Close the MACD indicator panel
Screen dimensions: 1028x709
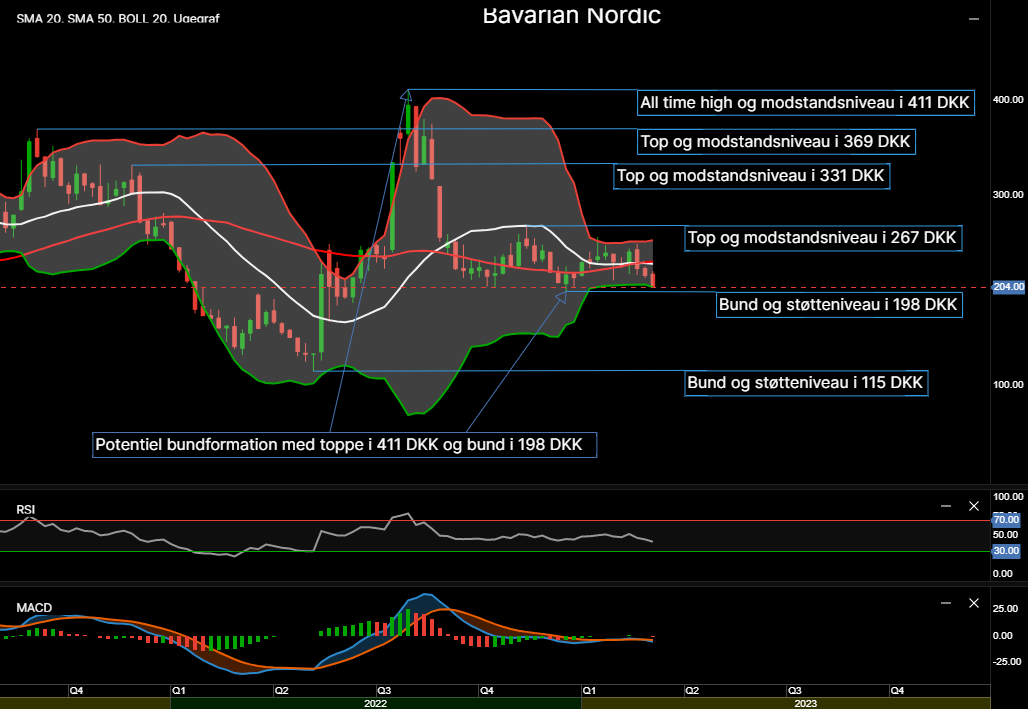pyautogui.click(x=974, y=603)
